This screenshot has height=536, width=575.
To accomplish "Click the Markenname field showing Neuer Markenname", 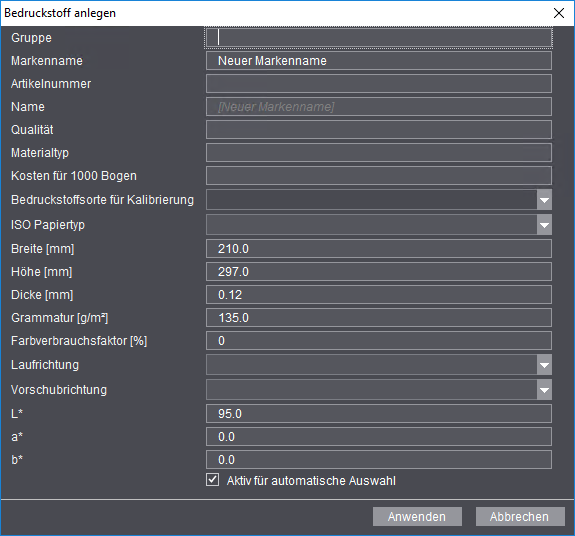I will pyautogui.click(x=379, y=61).
